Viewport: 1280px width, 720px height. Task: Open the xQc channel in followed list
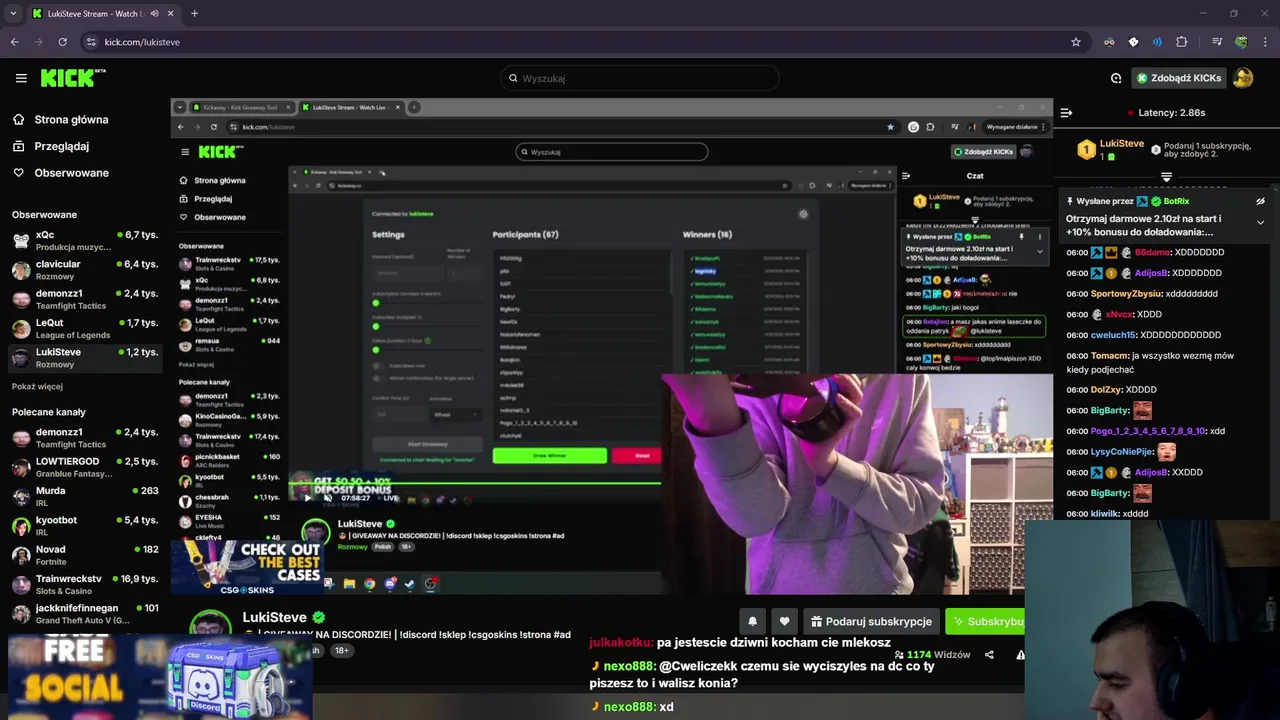[x=85, y=241]
